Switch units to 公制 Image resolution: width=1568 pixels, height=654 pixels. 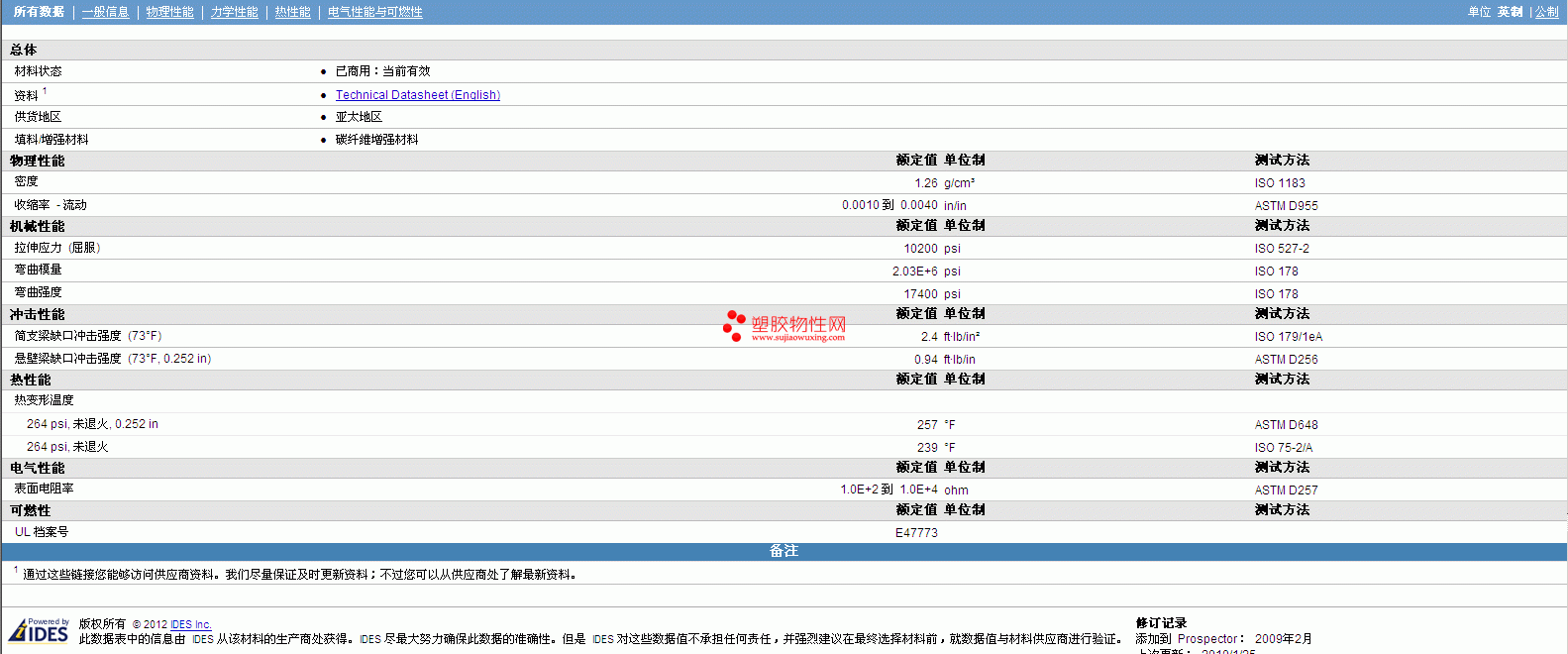coord(1547,12)
